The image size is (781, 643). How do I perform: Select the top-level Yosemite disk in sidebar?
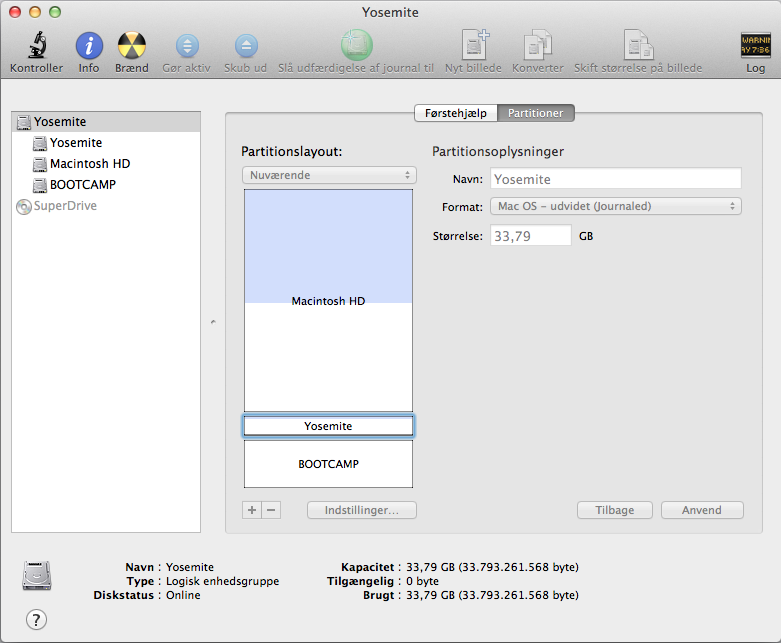(106, 122)
